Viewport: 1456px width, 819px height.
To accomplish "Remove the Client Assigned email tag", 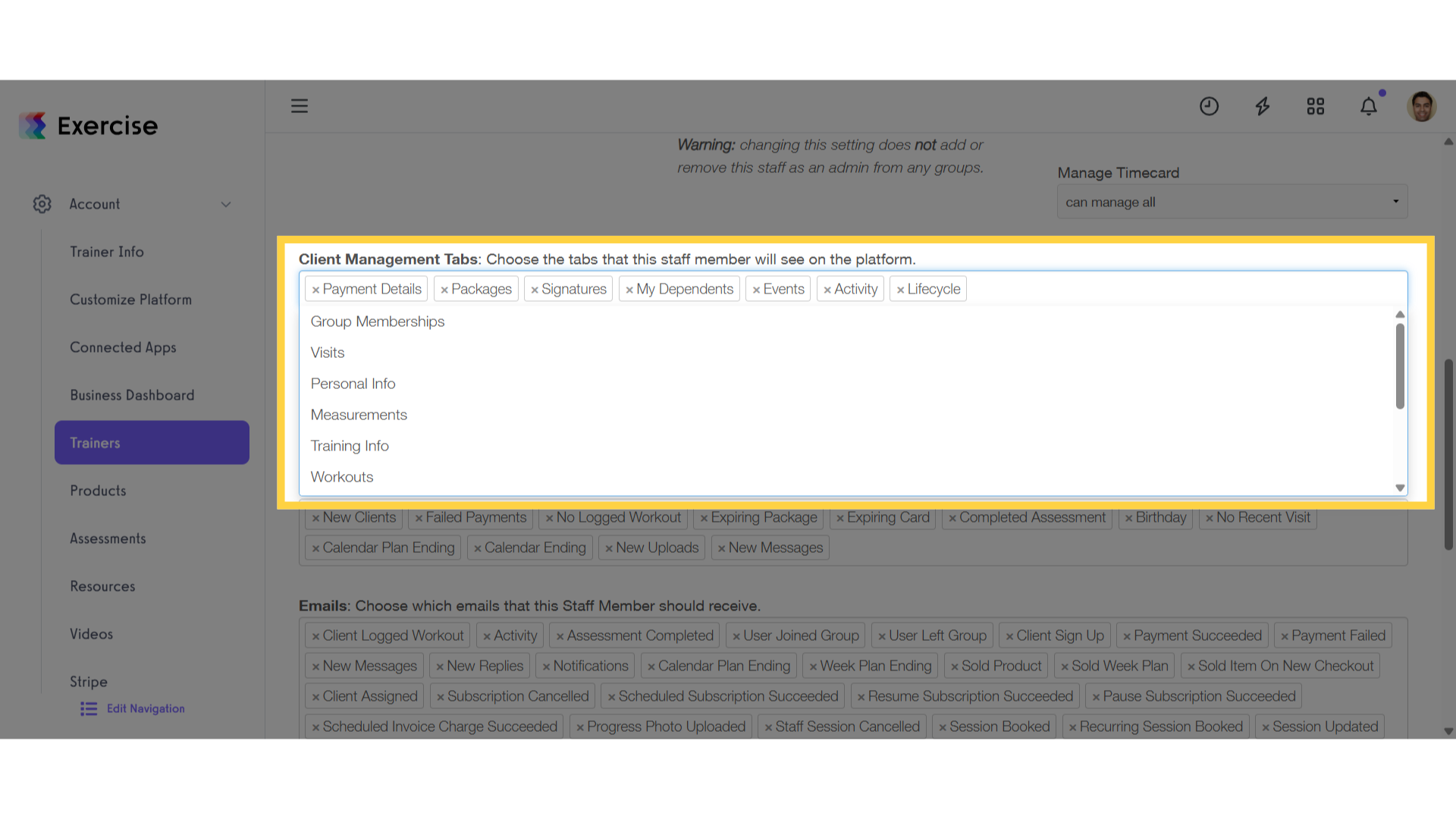I will (315, 697).
